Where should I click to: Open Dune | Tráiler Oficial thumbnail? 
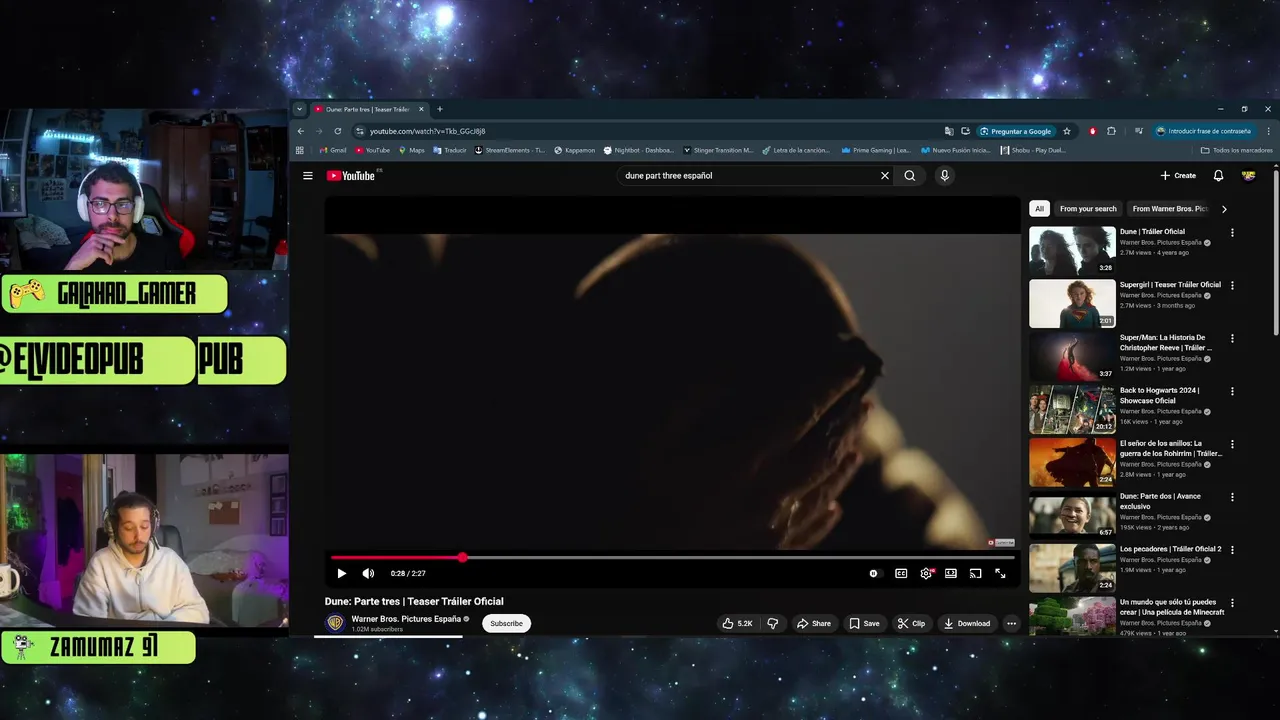[1072, 250]
